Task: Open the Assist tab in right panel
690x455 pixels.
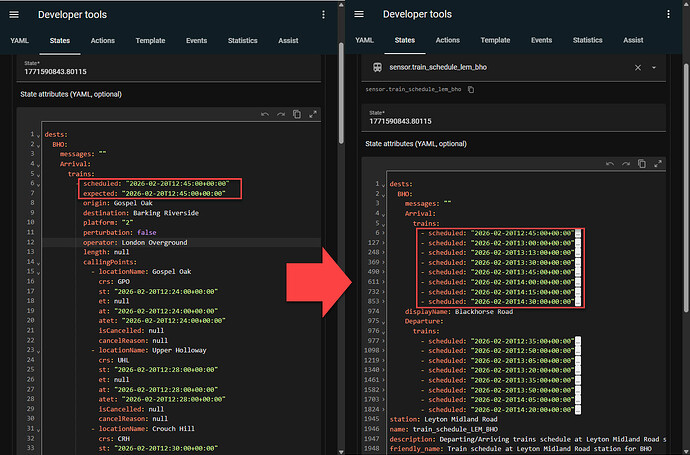Action: coord(633,40)
